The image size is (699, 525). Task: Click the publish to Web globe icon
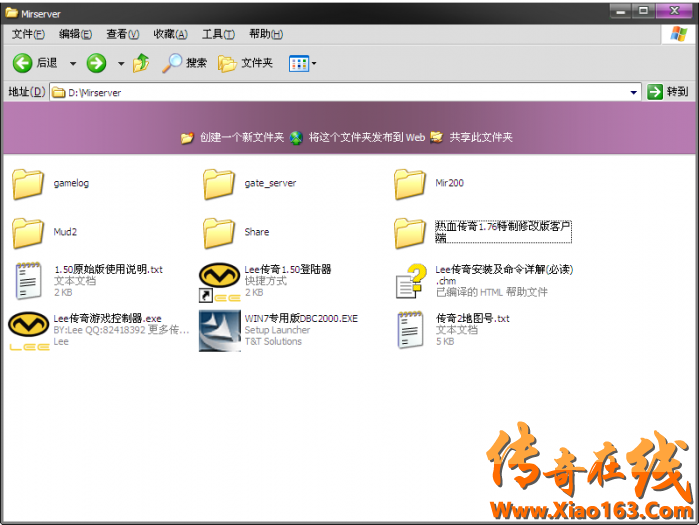pos(296,138)
